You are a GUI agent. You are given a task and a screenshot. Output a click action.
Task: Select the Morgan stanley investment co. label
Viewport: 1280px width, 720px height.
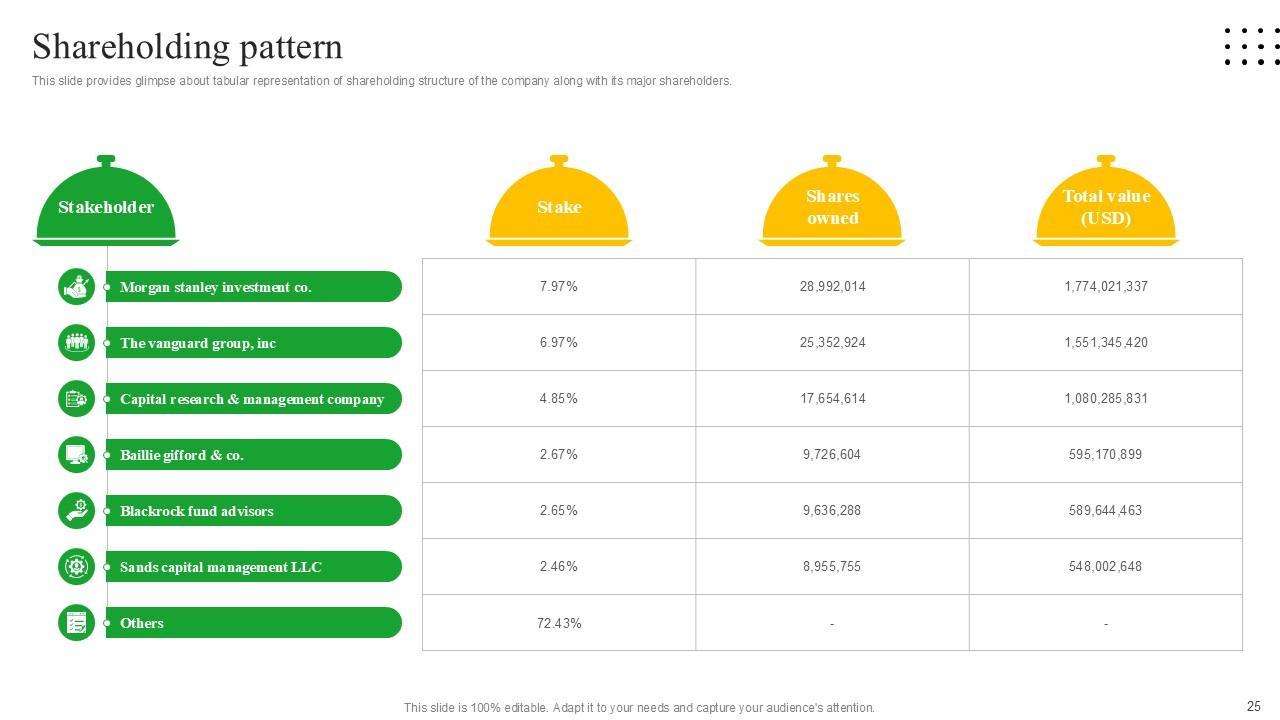coord(216,287)
